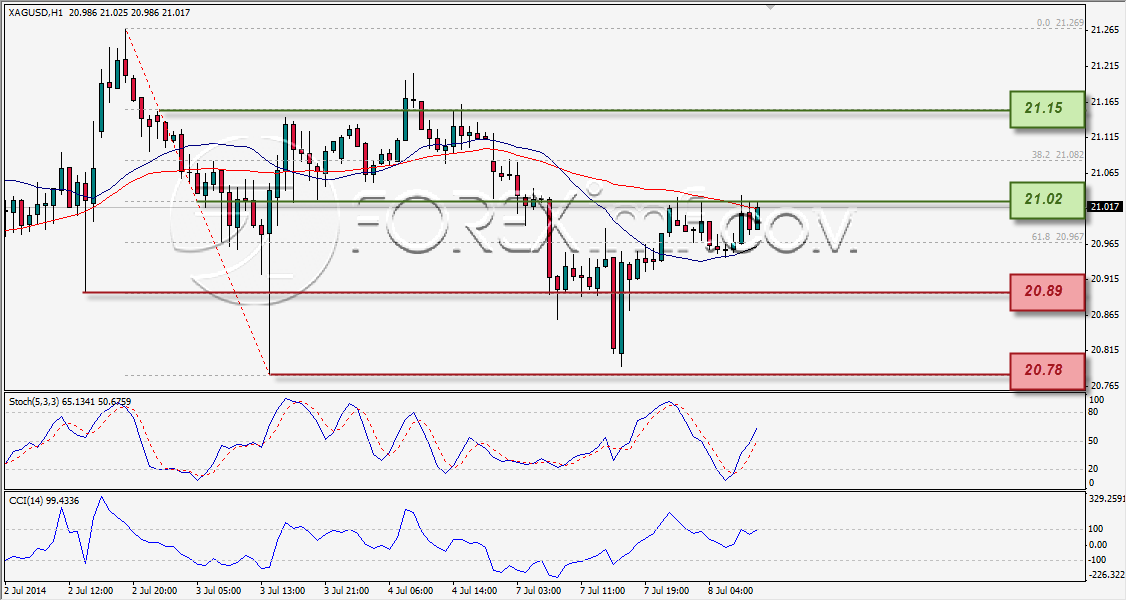The height and width of the screenshot is (601, 1127).
Task: Click the 4 Jul 06:00 time label
Action: point(410,591)
